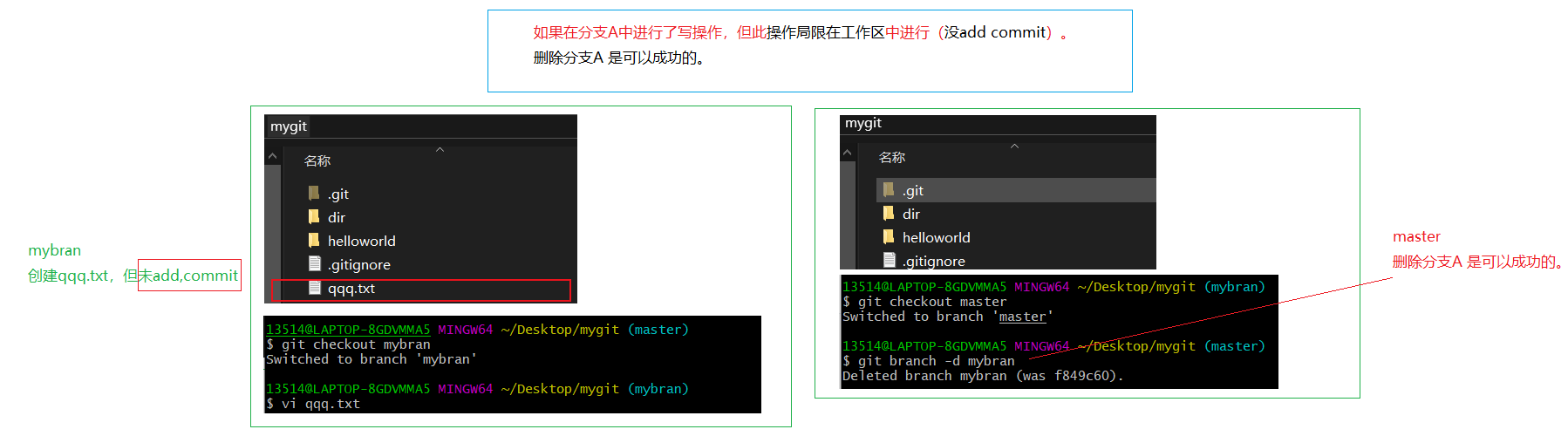Click the mygit title of the qqq.txt explorer

[x=289, y=126]
